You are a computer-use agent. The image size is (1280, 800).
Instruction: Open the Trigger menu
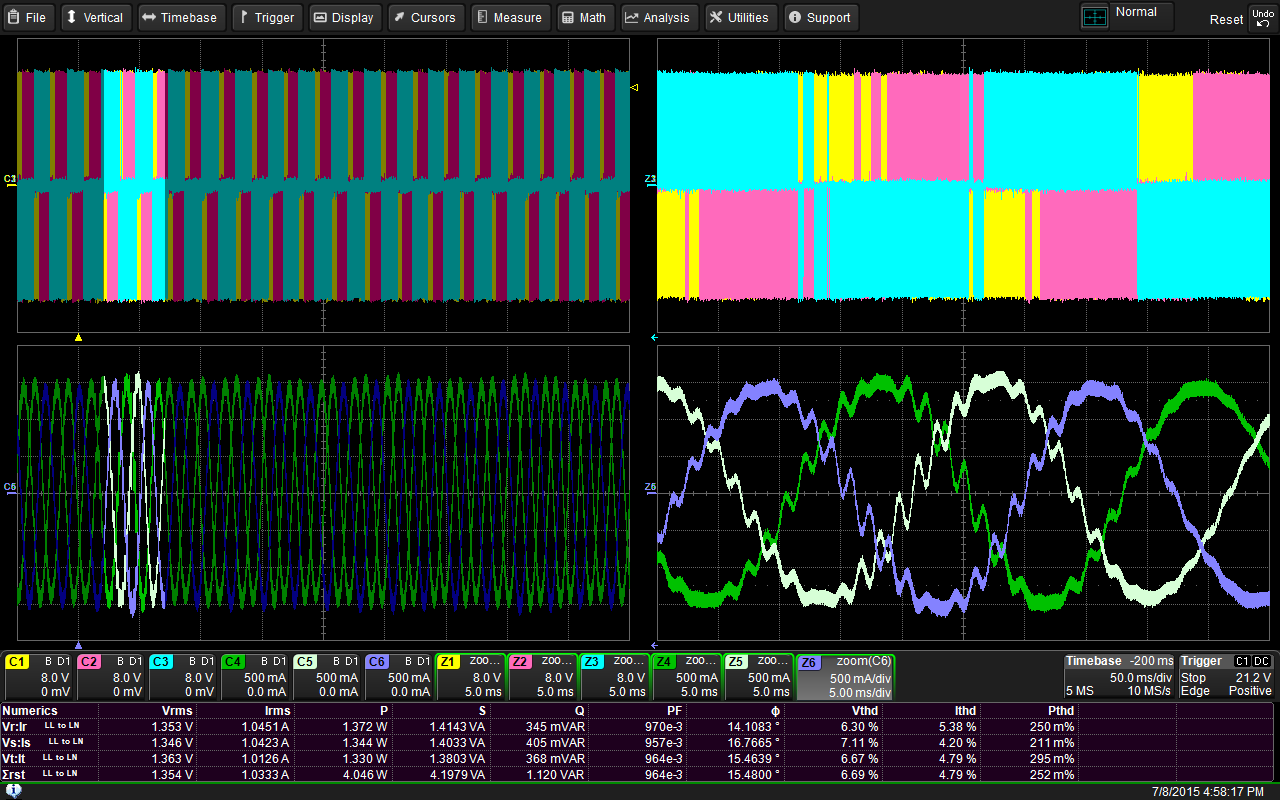[267, 17]
